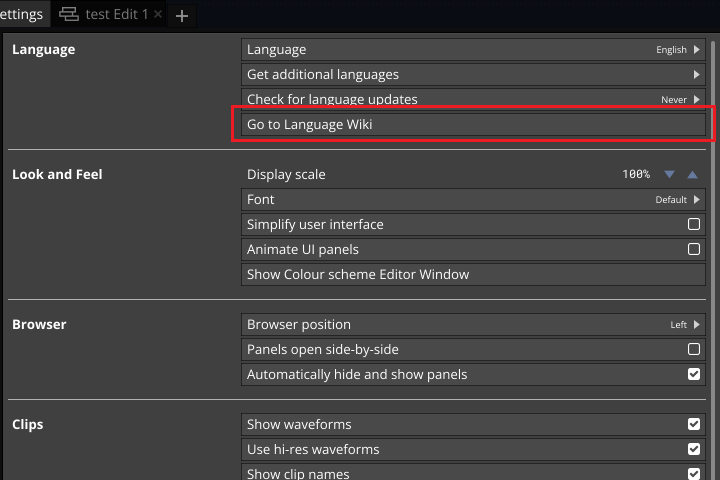The width and height of the screenshot is (720, 480).
Task: Enable Simplify user interface checkbox
Action: (694, 224)
